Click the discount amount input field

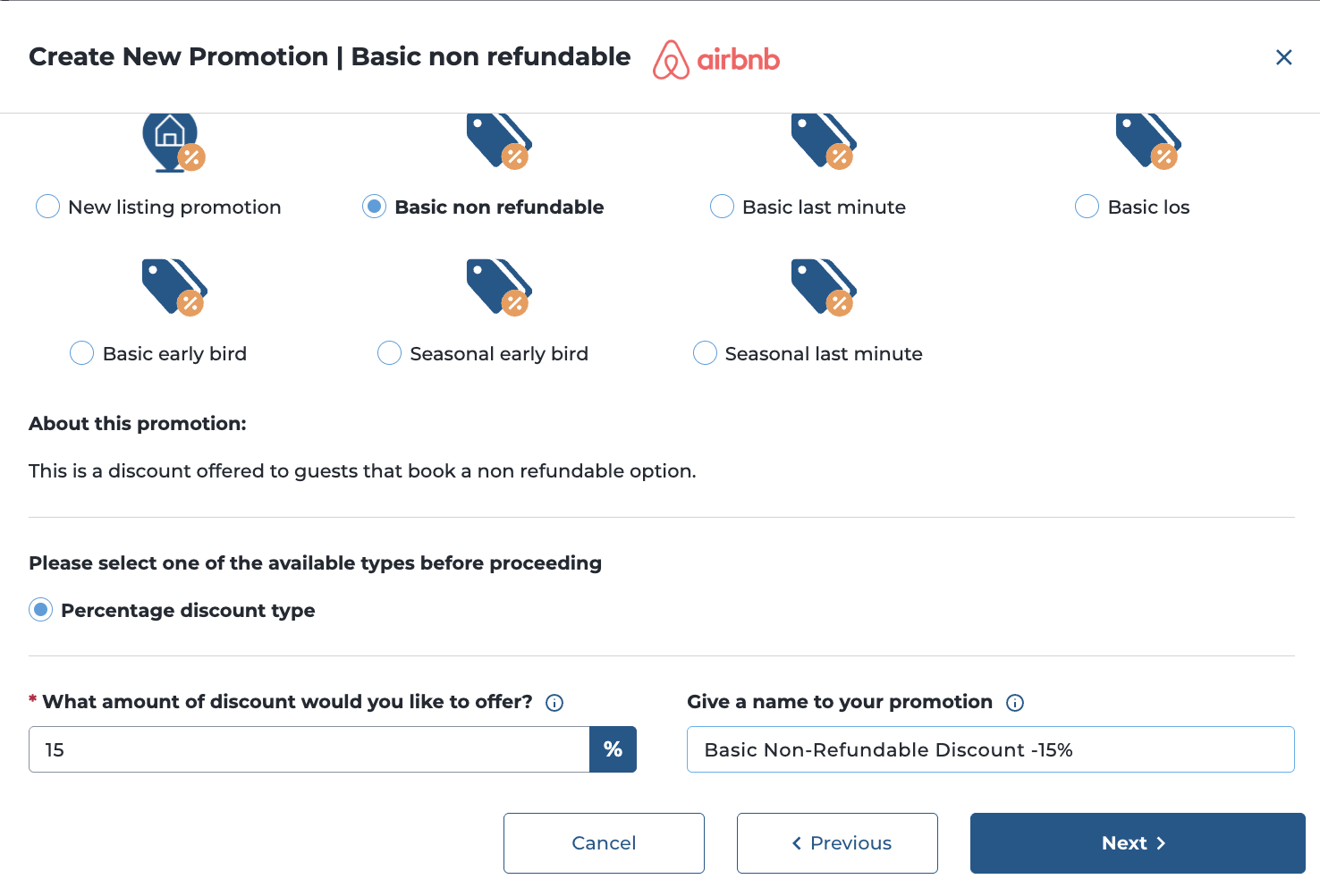pyautogui.click(x=309, y=749)
